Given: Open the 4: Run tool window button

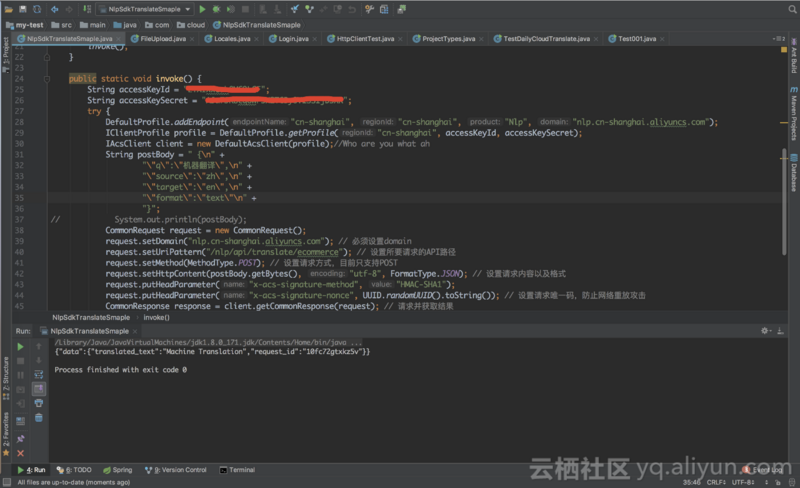Looking at the screenshot, I should (32, 470).
